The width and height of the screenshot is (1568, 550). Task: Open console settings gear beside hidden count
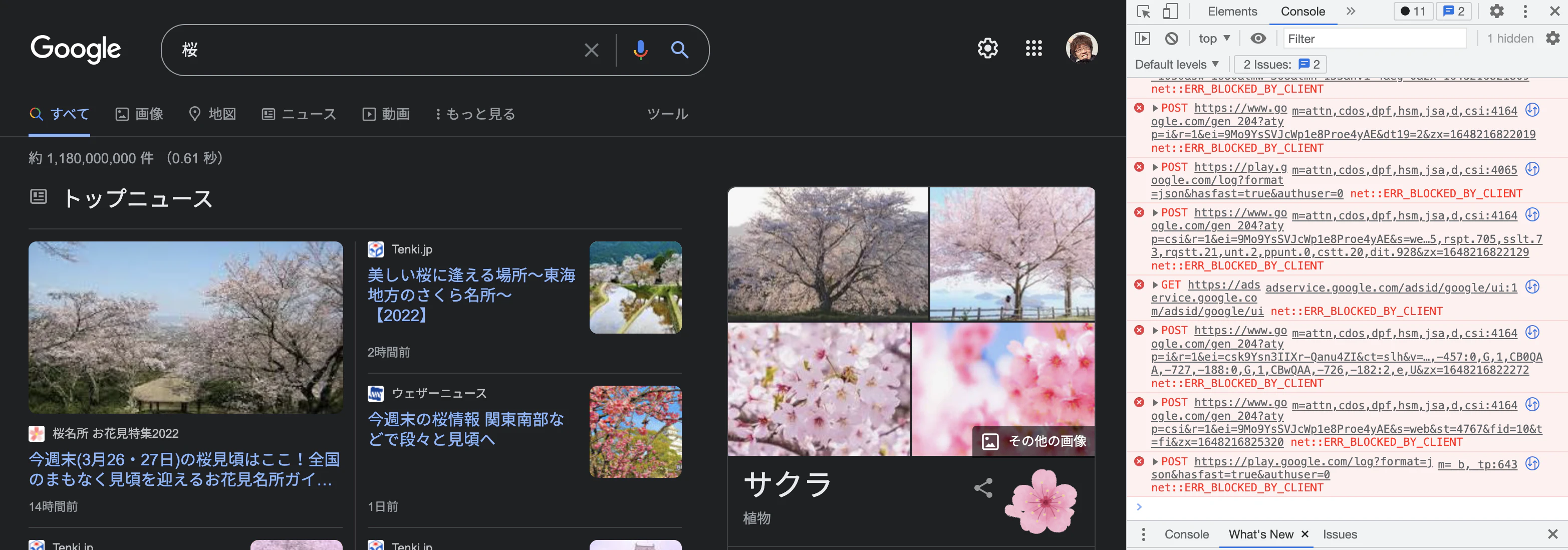(1552, 39)
